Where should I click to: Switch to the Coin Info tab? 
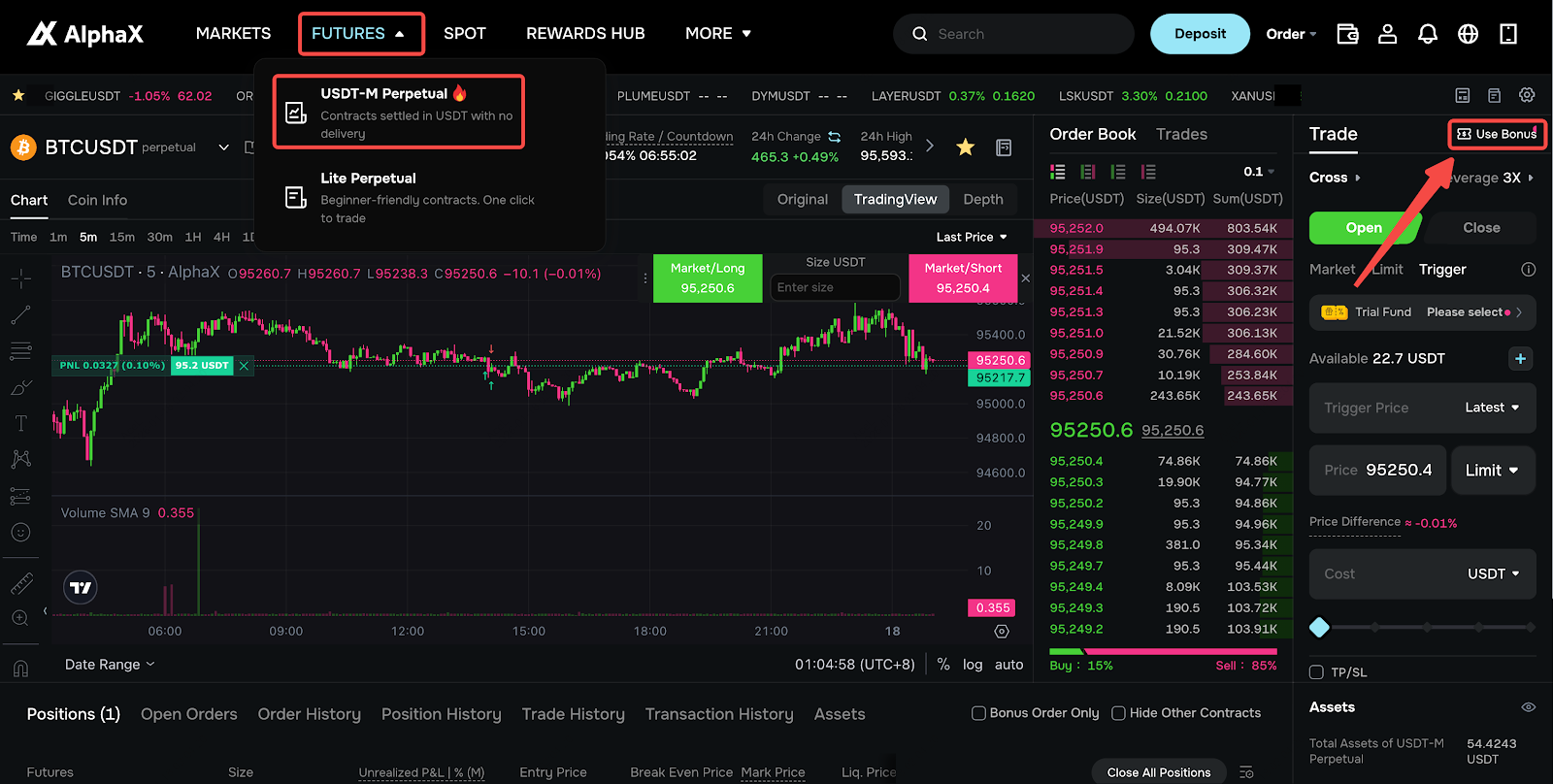click(x=97, y=200)
